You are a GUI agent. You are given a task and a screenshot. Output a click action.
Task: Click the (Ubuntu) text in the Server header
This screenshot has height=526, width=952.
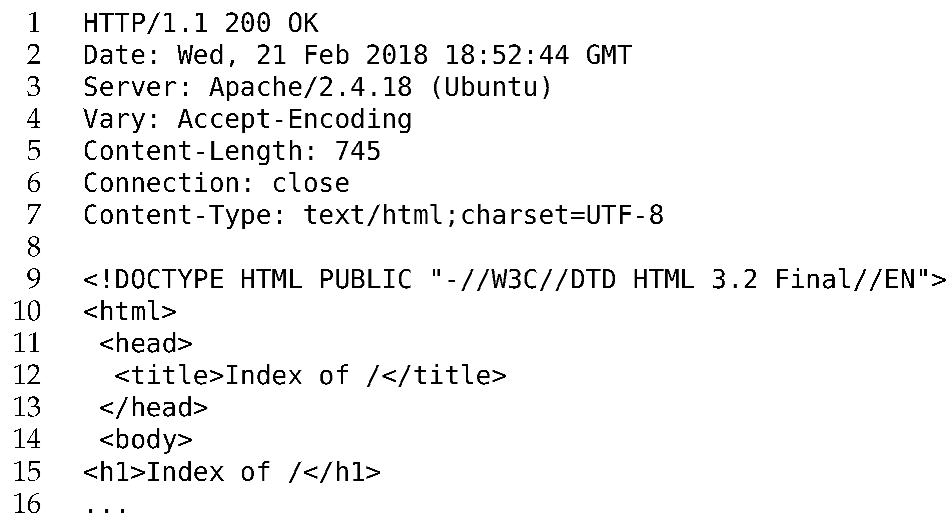point(490,87)
